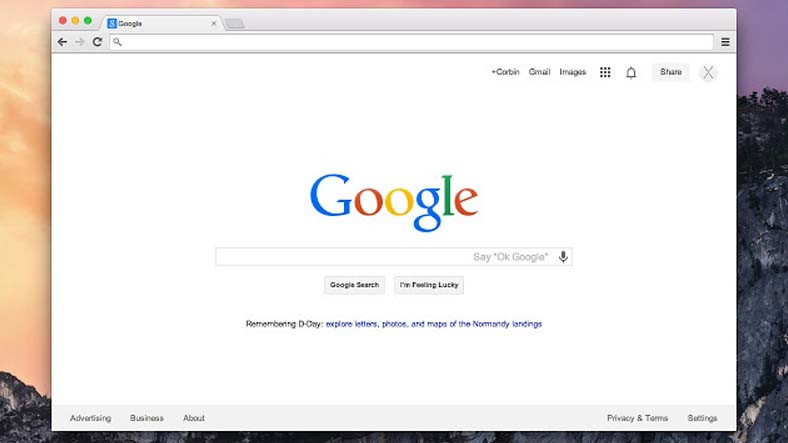The height and width of the screenshot is (443, 788).
Task: Focus the browser address bar
Action: pos(412,42)
